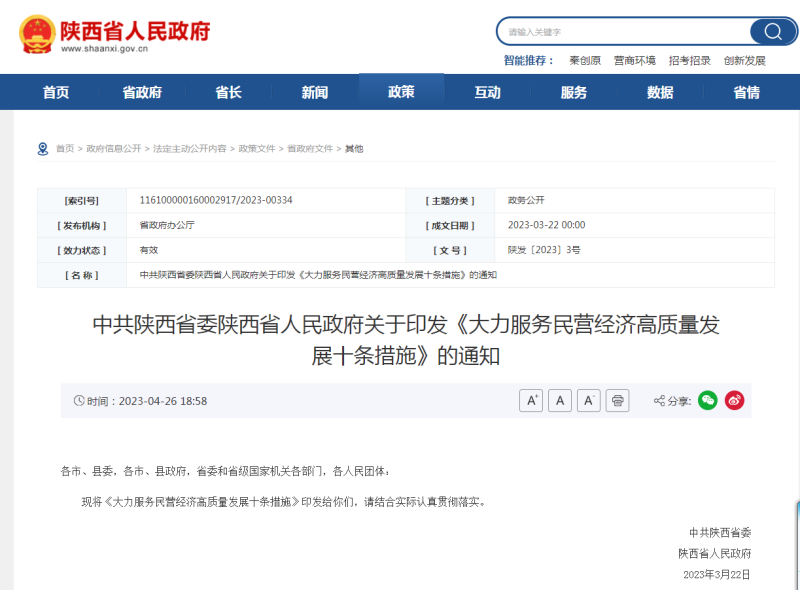Click the 招考招录 quick link
The image size is (800, 590).
click(690, 61)
